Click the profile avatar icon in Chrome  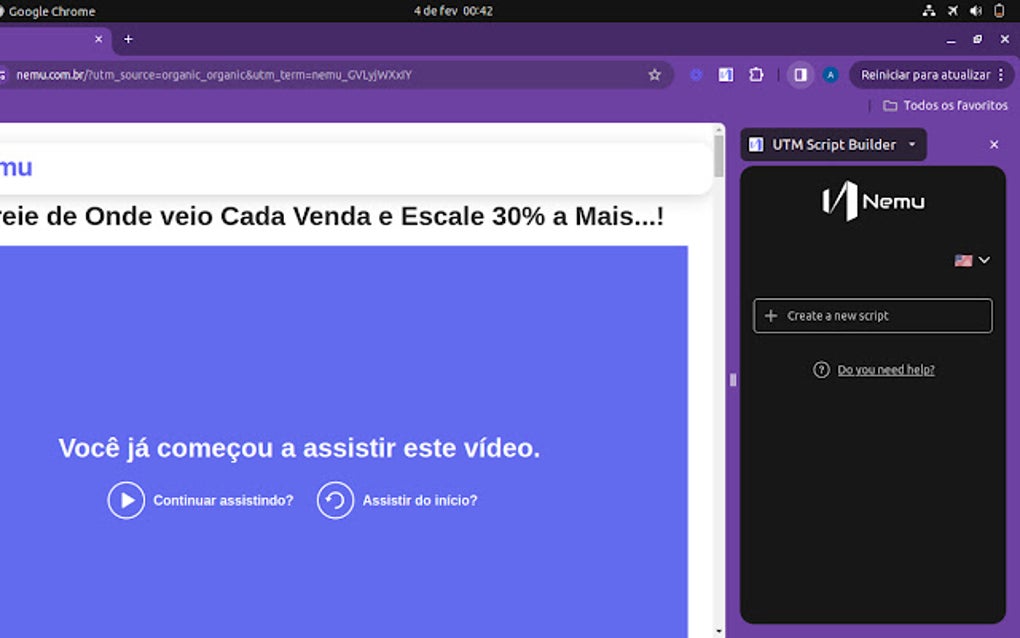click(x=831, y=75)
